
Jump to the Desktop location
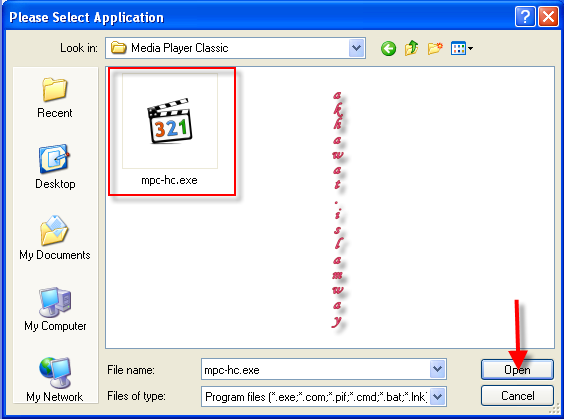55,167
